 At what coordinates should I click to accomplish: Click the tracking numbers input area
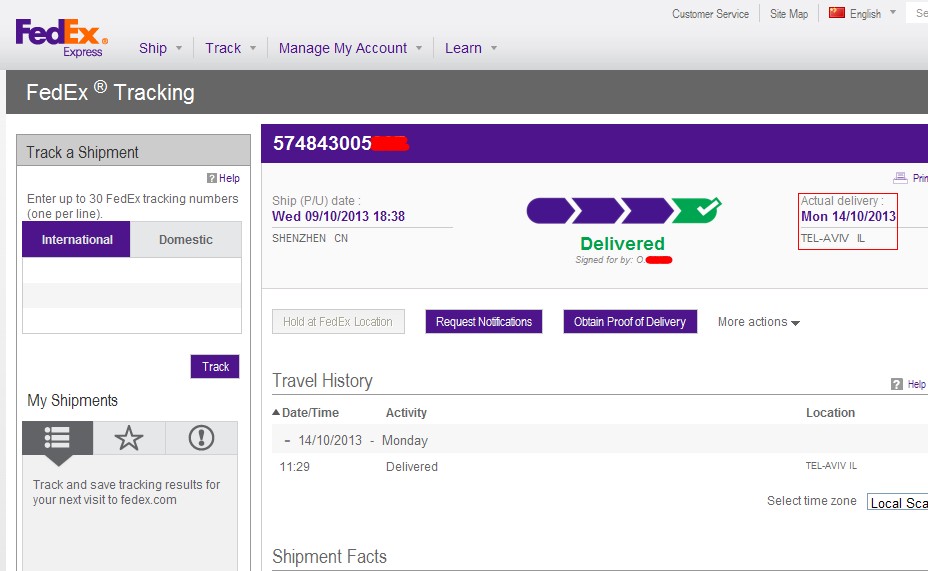[x=132, y=295]
